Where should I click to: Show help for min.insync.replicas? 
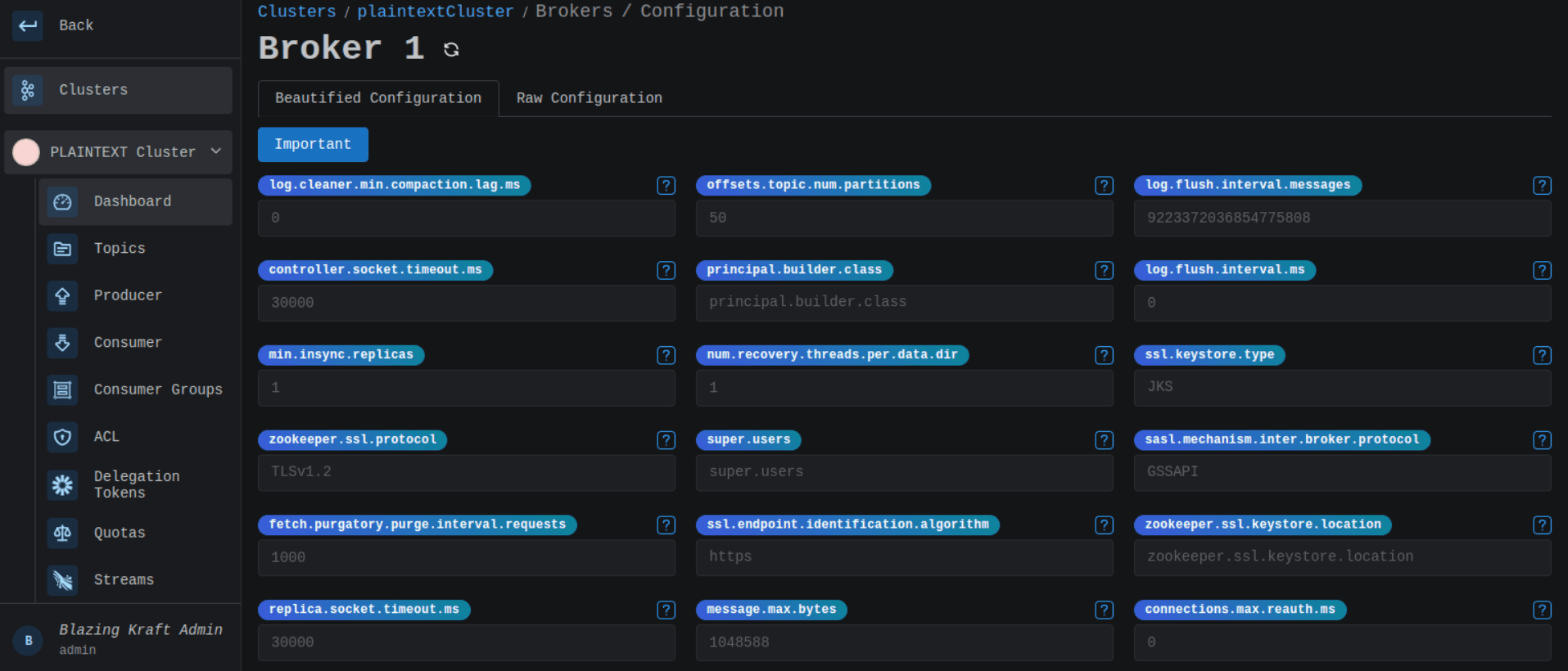coord(667,355)
